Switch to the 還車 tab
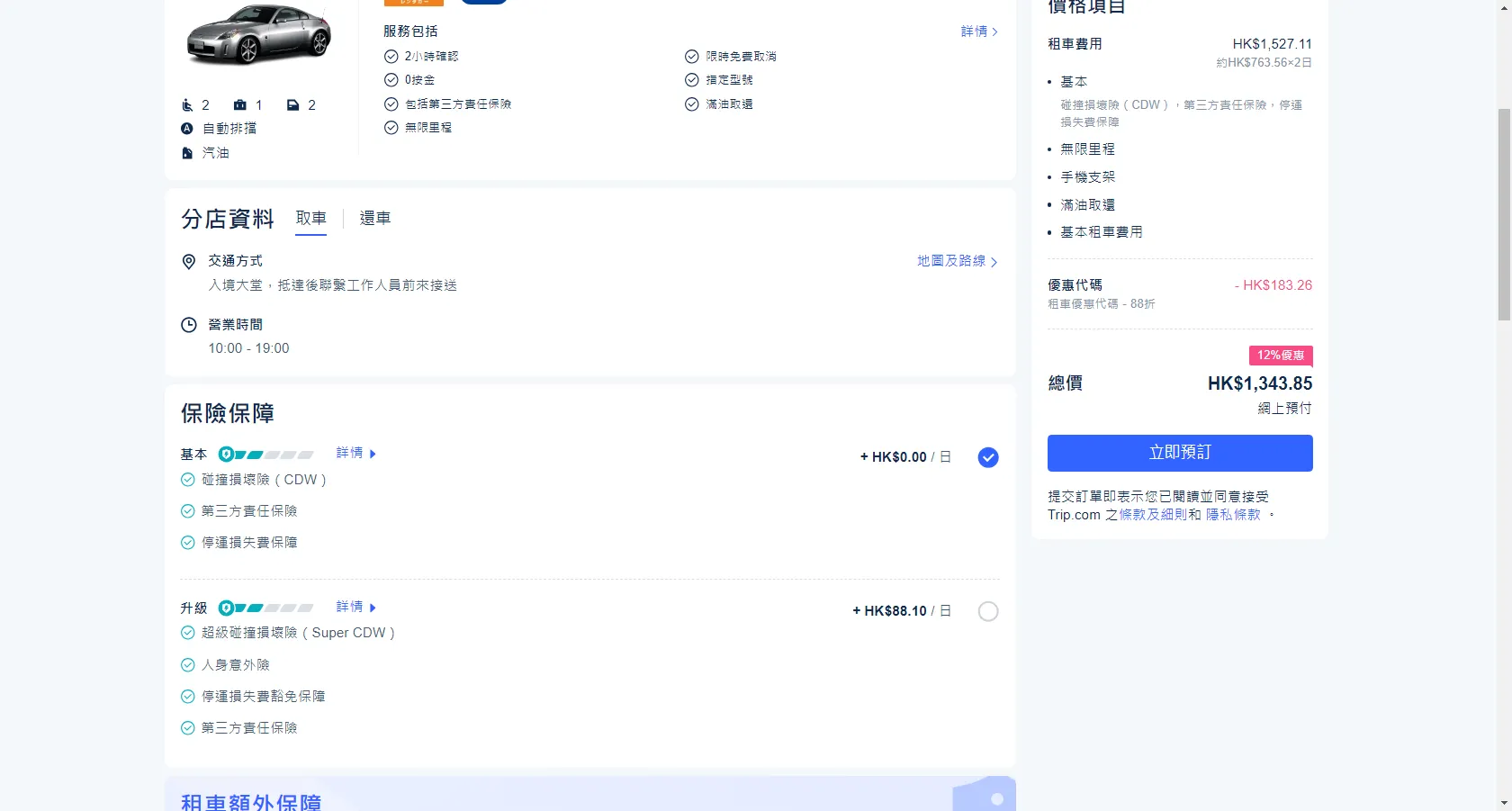Screen dimensions: 1512x811 (375, 219)
